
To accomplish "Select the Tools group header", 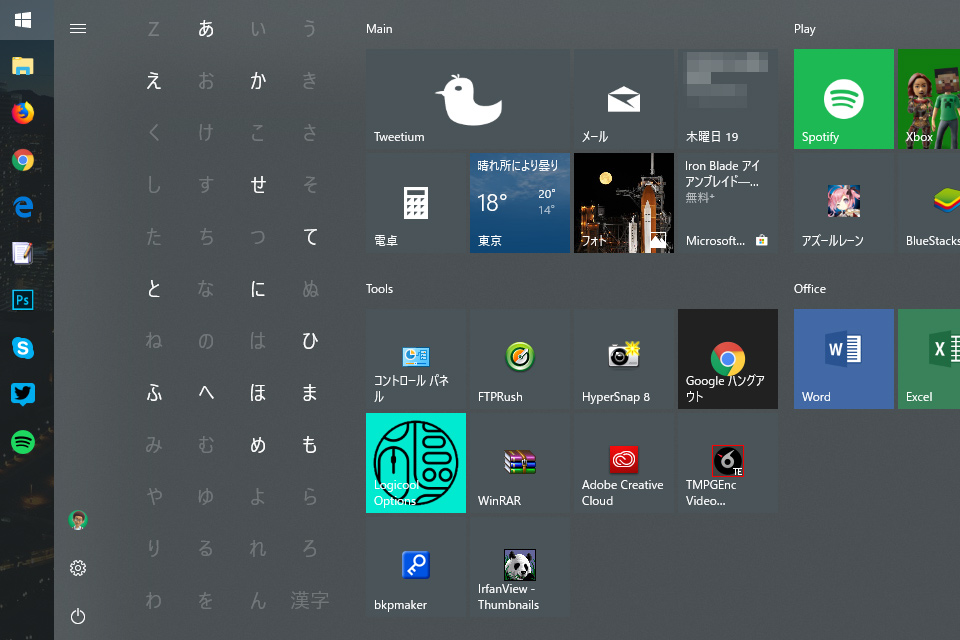I will coord(380,289).
